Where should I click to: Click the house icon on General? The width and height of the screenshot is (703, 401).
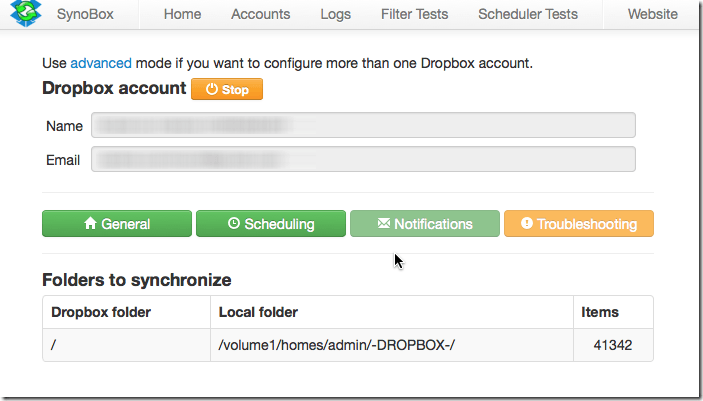pos(90,222)
